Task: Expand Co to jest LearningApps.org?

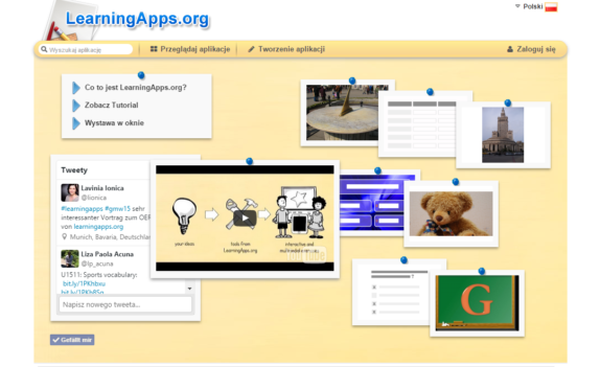Action: [135, 88]
